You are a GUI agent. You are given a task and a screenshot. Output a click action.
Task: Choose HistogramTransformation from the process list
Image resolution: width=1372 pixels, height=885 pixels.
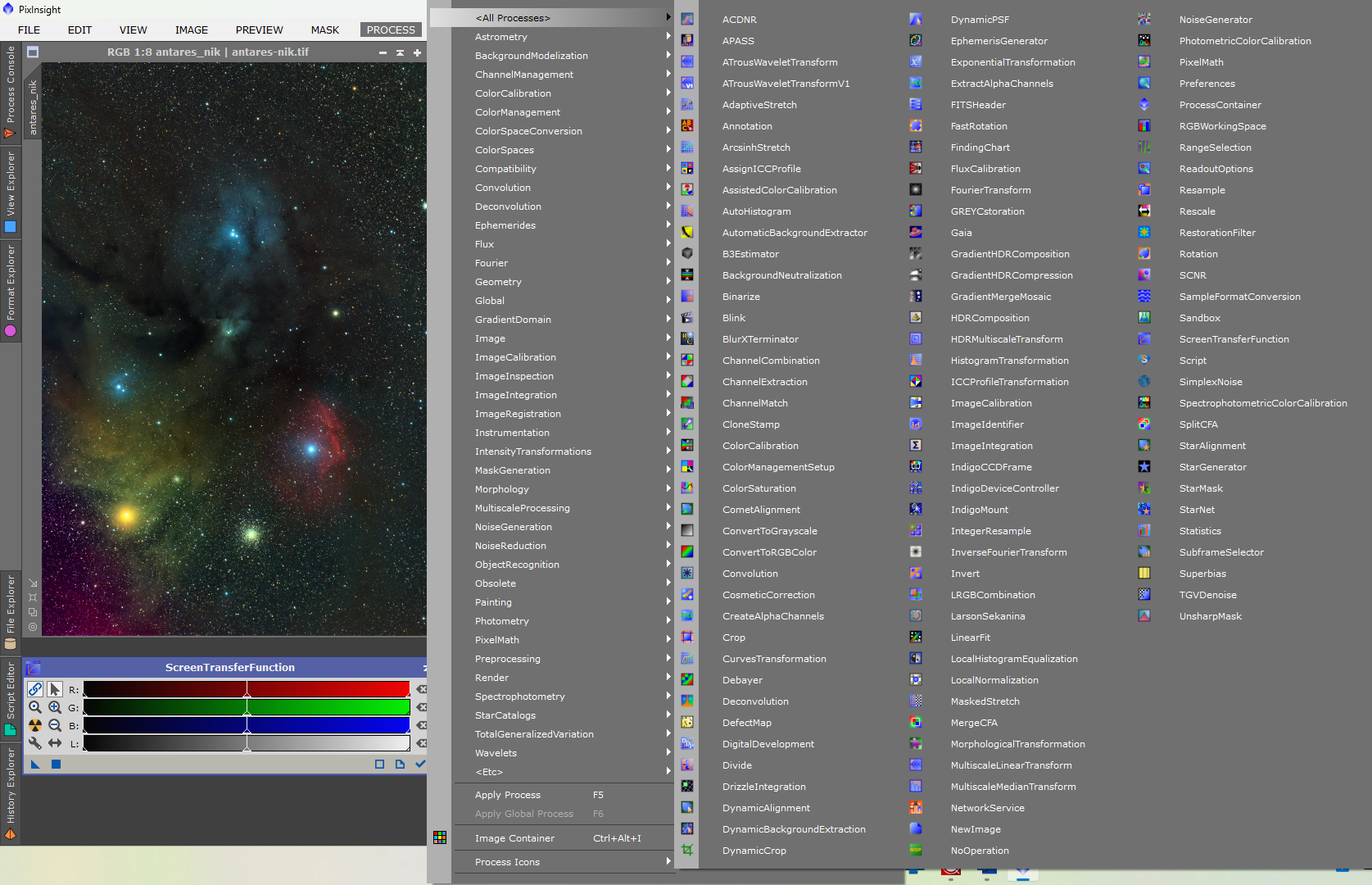tap(1009, 361)
